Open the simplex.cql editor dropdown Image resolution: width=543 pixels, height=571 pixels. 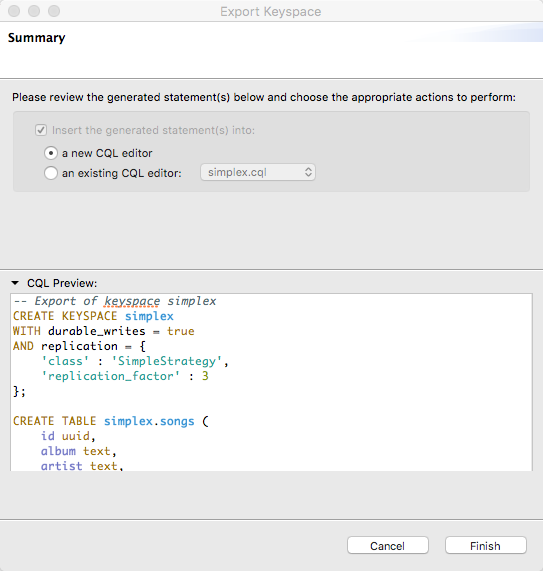point(258,172)
